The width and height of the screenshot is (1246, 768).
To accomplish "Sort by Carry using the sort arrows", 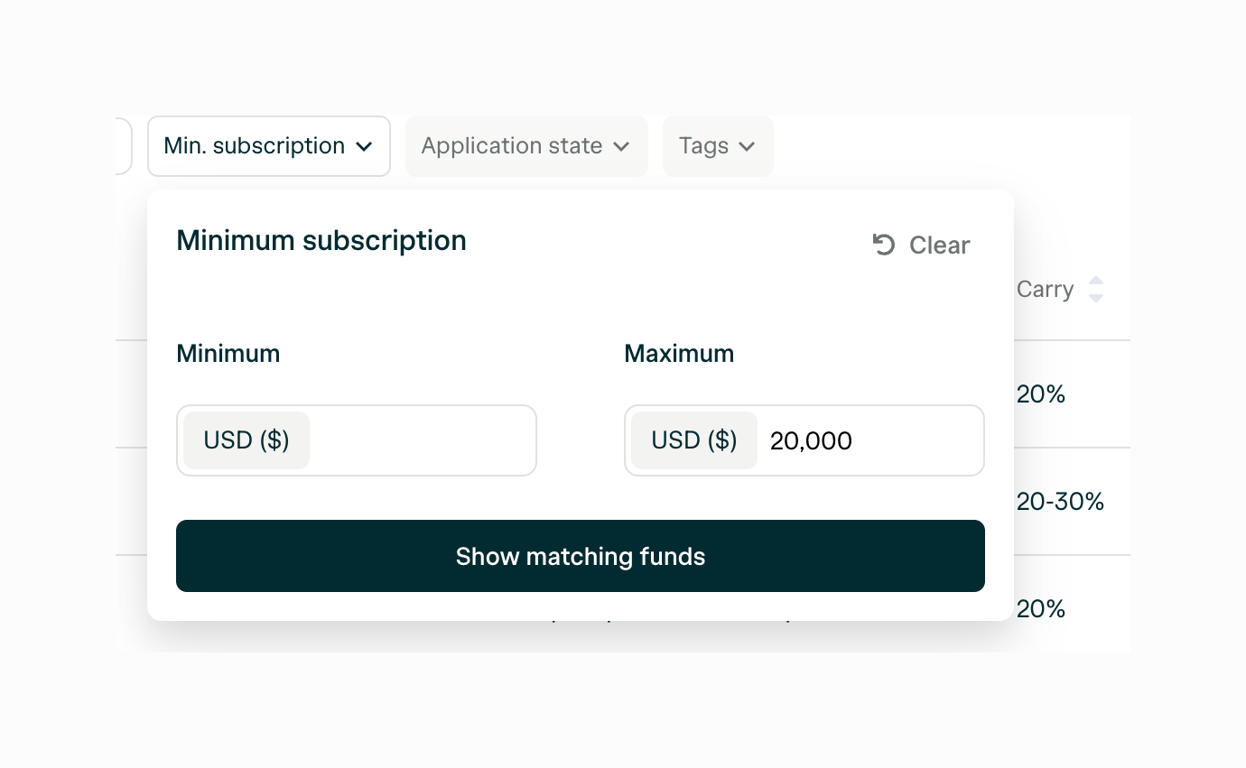I will tap(1096, 289).
